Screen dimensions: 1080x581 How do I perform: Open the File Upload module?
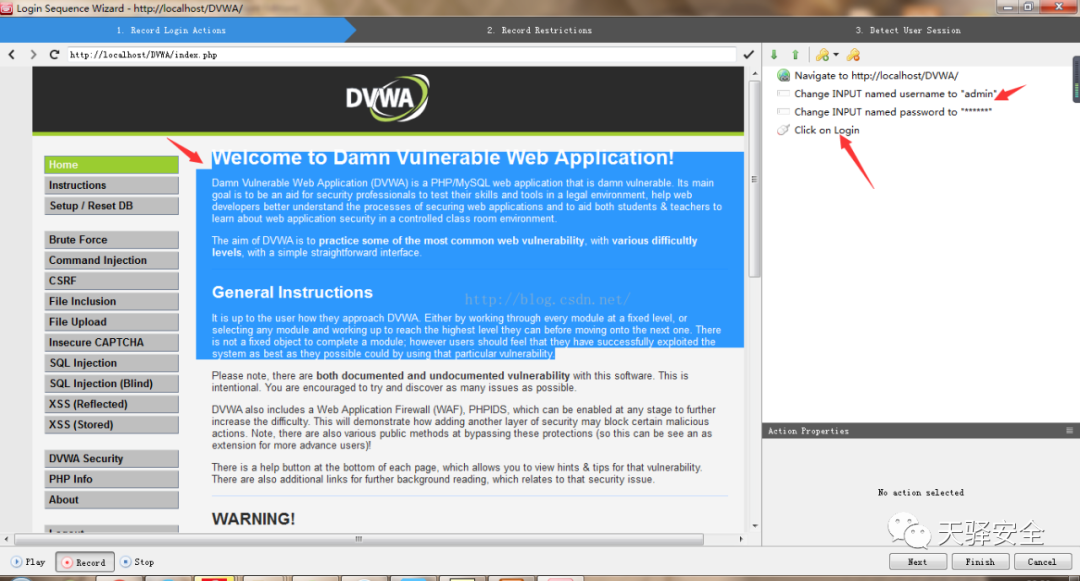[x=112, y=321]
